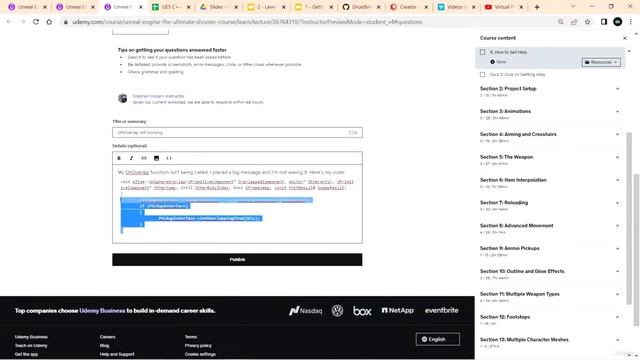Go back to the previous browser page

(x=9, y=22)
